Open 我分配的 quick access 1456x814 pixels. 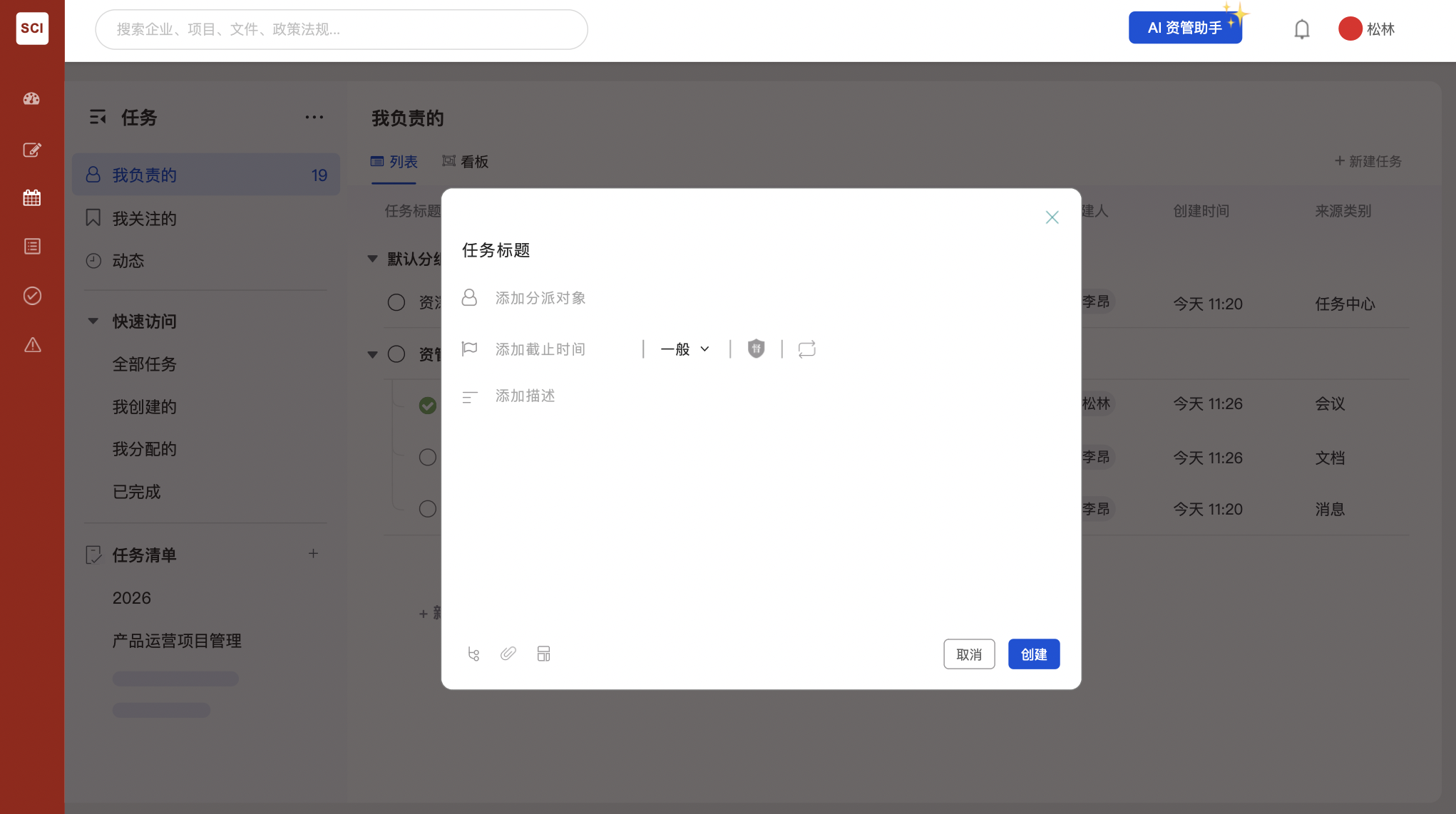click(x=145, y=449)
